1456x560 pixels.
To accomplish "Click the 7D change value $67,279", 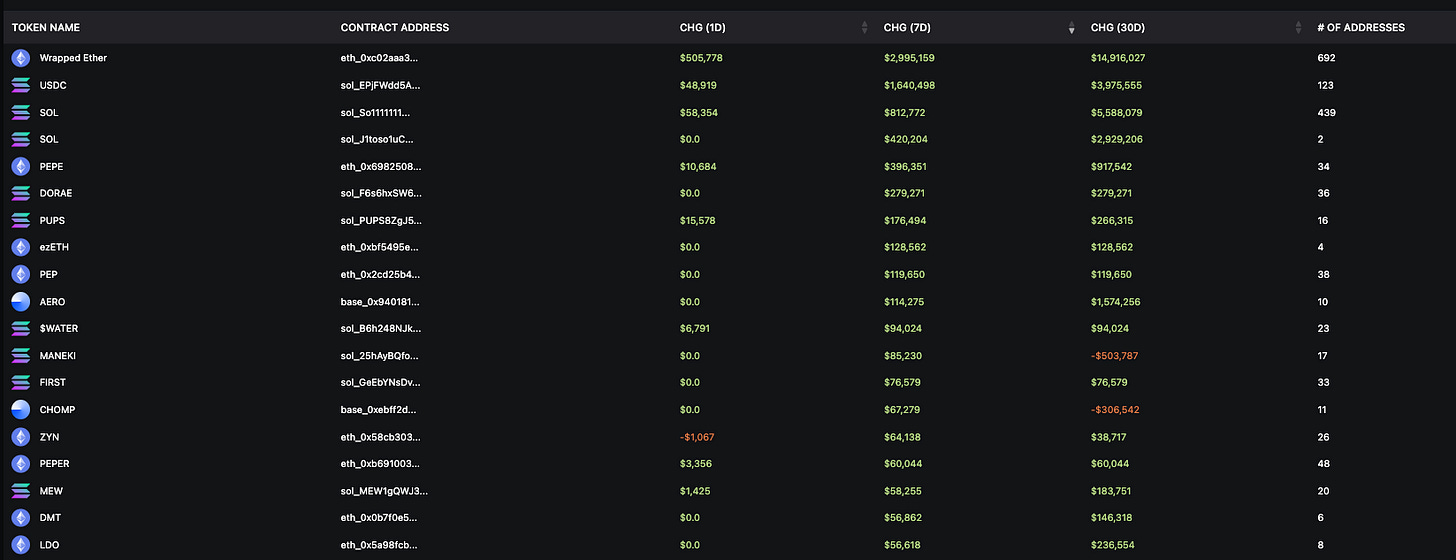I will pyautogui.click(x=902, y=409).
